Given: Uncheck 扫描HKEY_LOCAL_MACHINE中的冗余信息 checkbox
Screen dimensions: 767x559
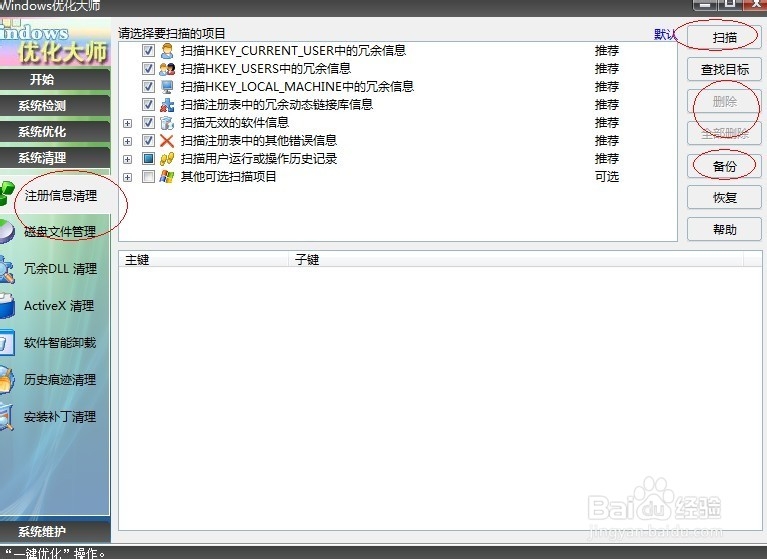Looking at the screenshot, I should [148, 87].
